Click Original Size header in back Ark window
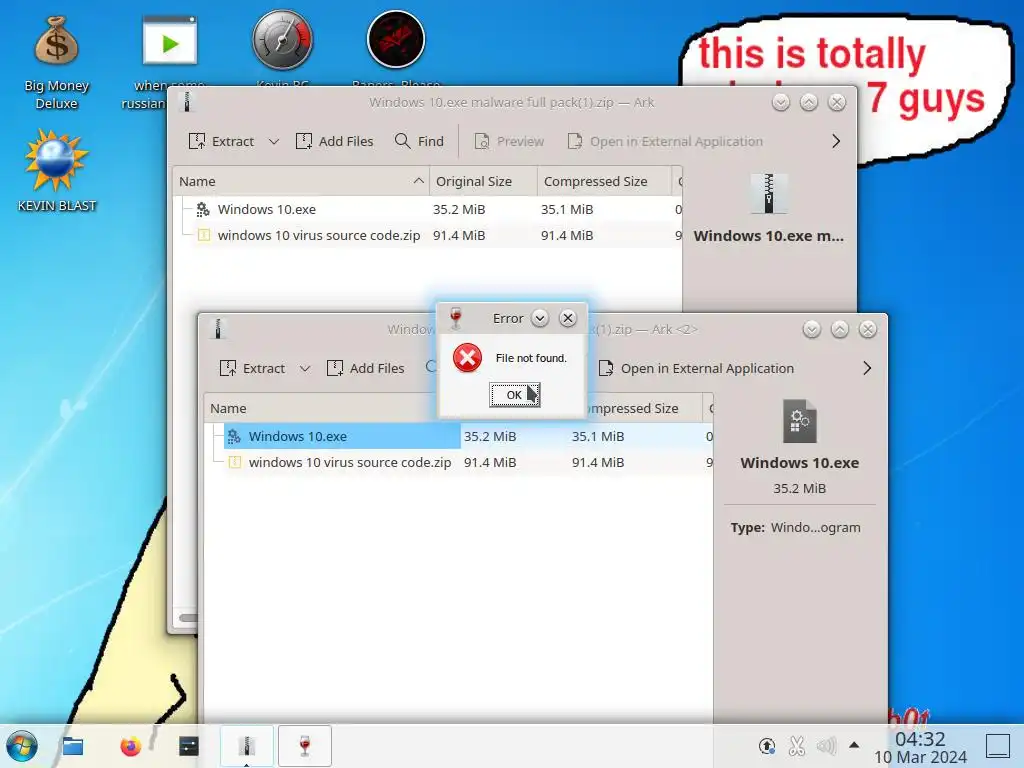The image size is (1024, 768). point(483,182)
